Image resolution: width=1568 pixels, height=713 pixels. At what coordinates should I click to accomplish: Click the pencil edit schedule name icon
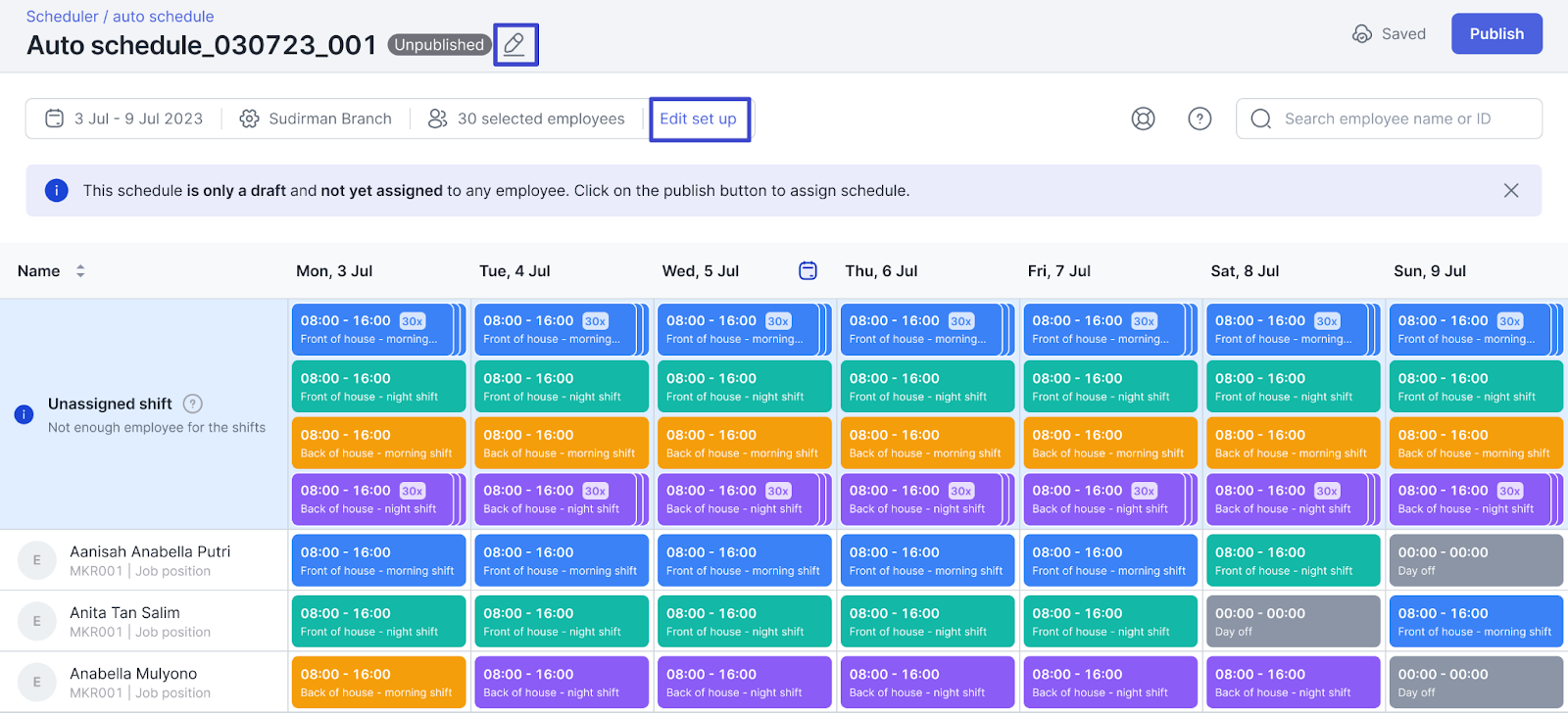tap(514, 44)
